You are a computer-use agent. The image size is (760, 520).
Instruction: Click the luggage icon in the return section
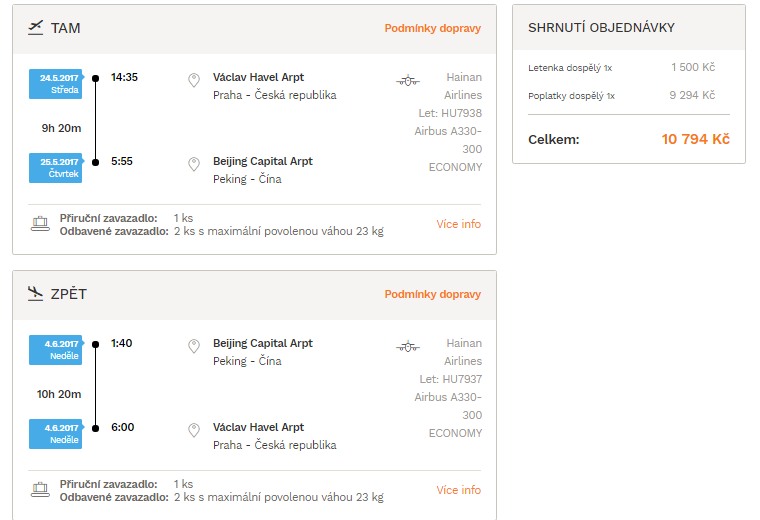pos(40,490)
